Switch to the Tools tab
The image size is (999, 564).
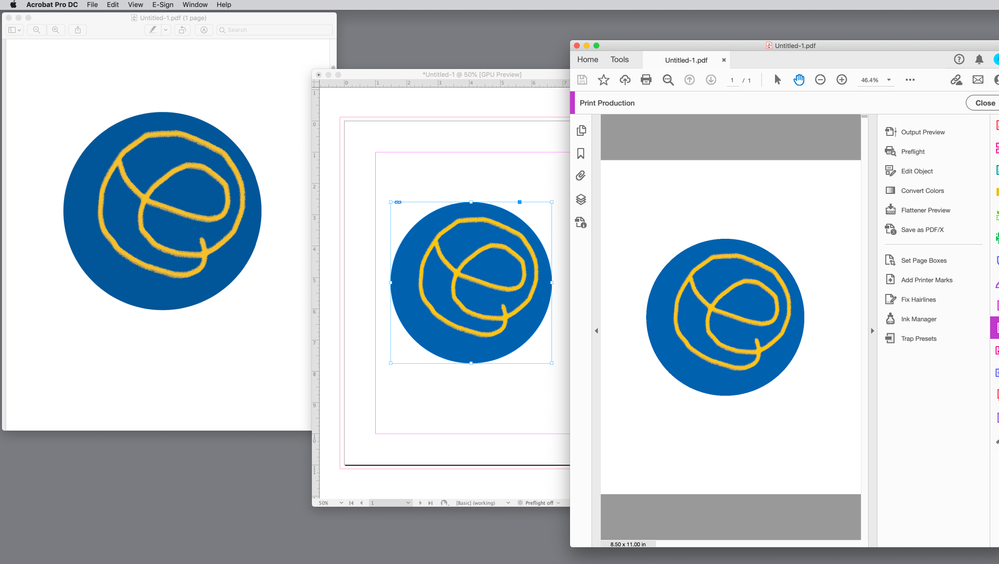[619, 59]
